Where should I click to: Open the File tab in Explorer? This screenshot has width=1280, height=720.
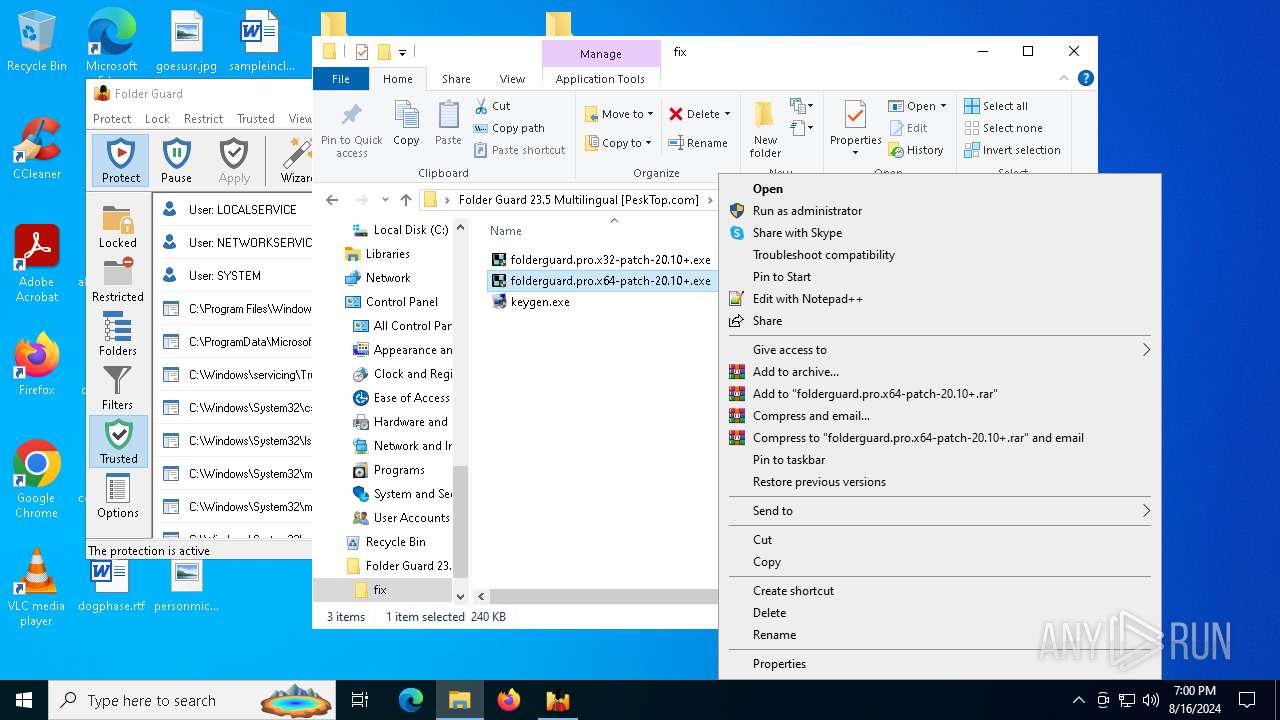tap(341, 79)
